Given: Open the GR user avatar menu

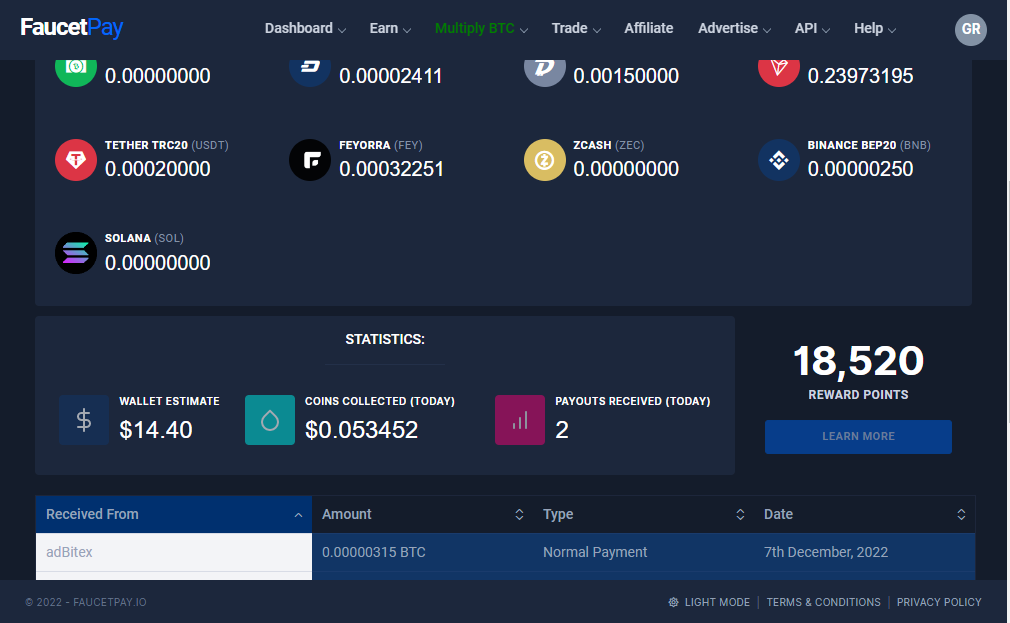Looking at the screenshot, I should coord(970,29).
